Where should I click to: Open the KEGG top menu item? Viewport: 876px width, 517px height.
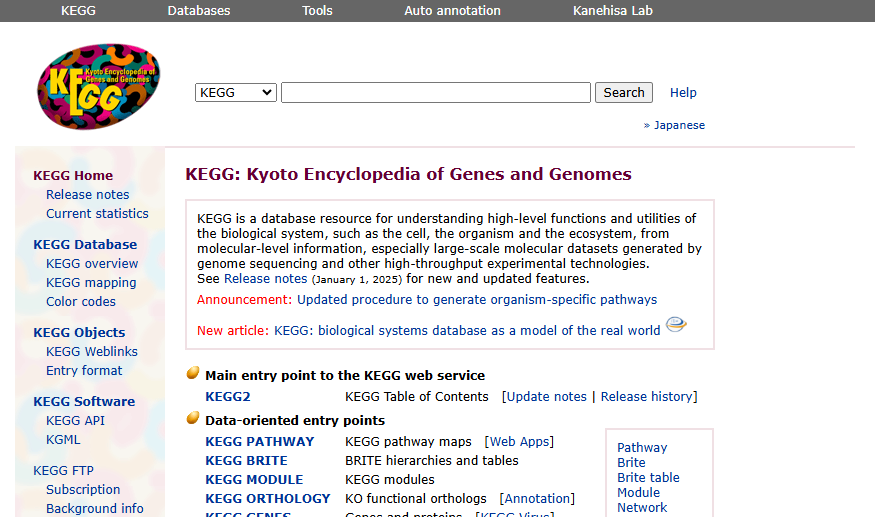pos(78,11)
